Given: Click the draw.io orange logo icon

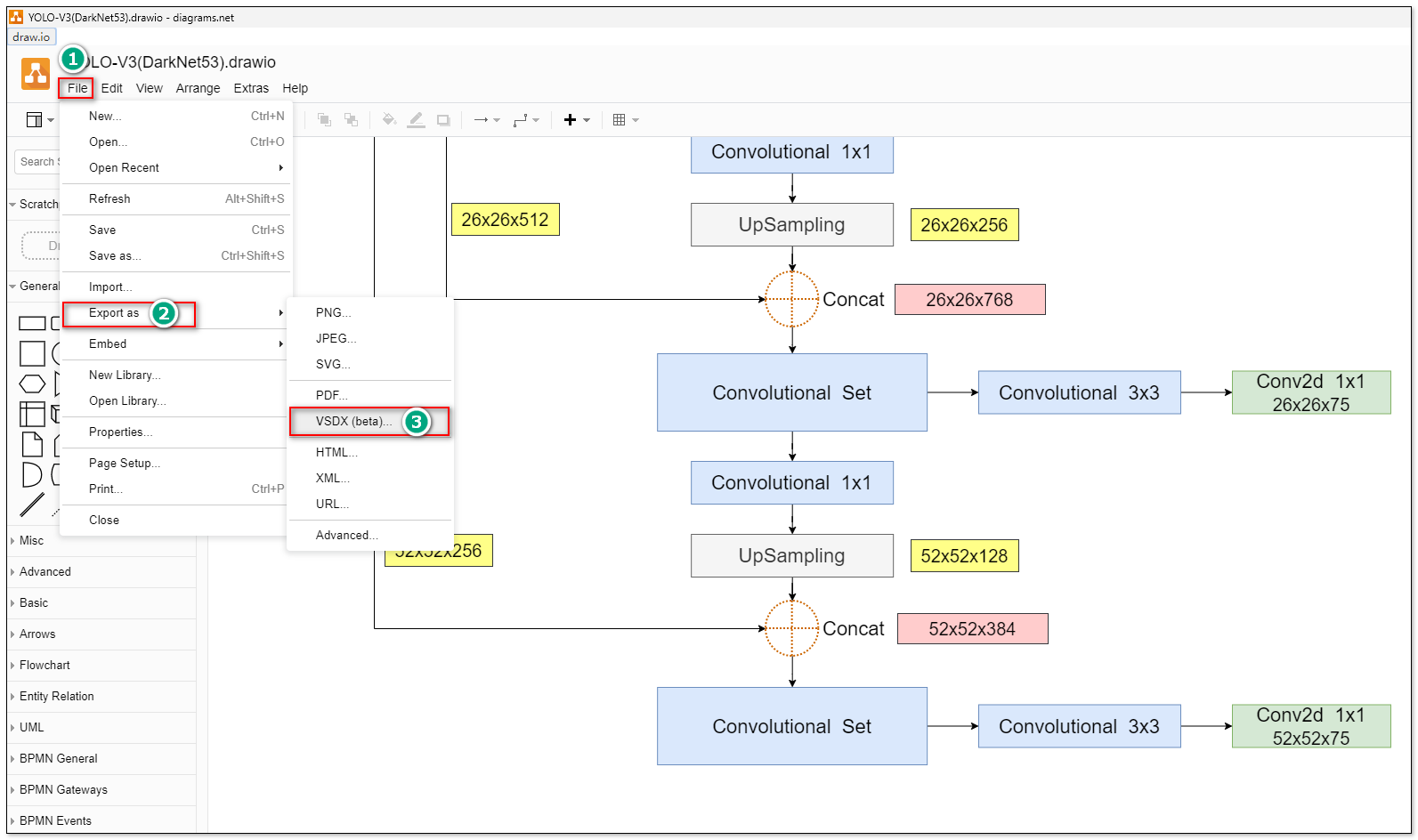Looking at the screenshot, I should tap(36, 74).
